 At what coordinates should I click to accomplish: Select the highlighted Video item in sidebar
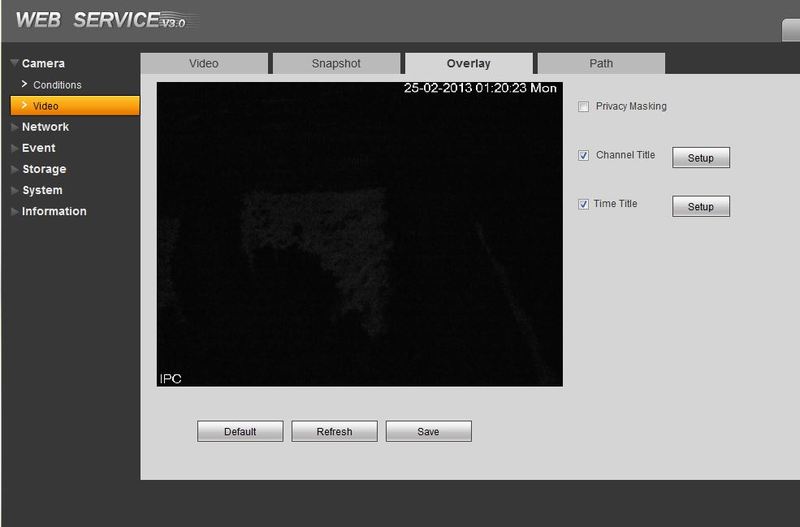[x=46, y=106]
